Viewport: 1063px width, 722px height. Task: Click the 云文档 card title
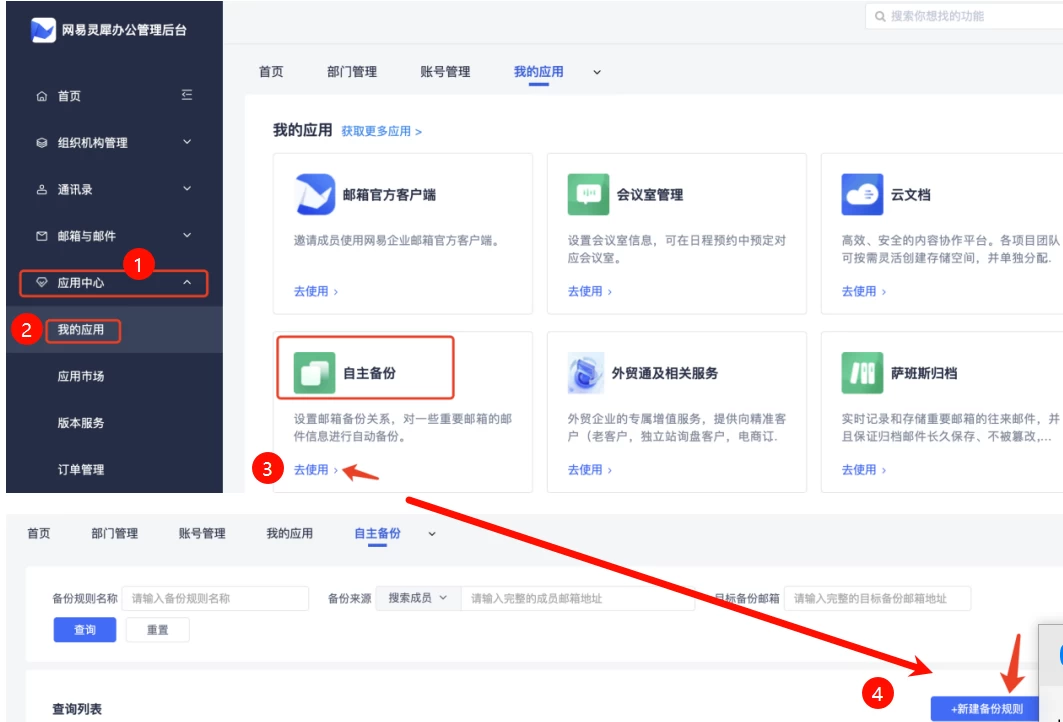(910, 195)
